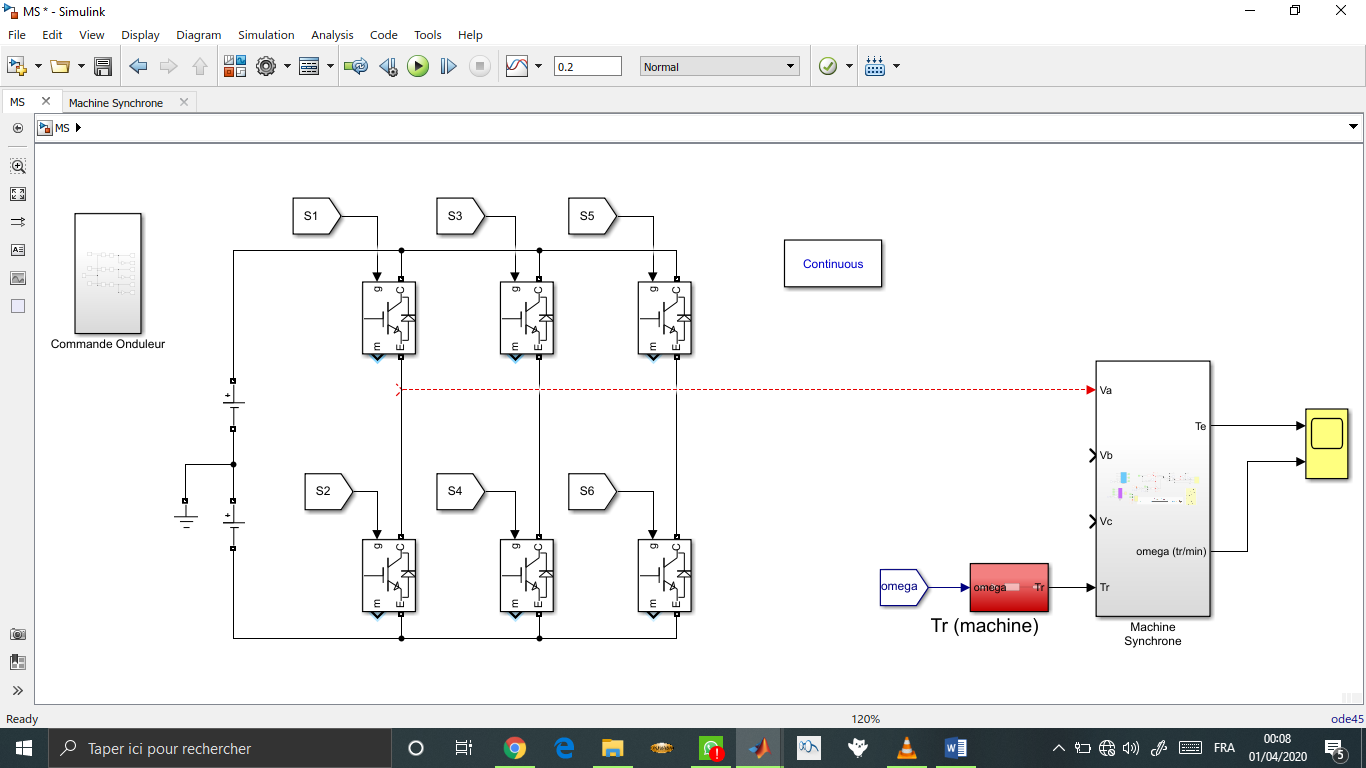The height and width of the screenshot is (768, 1366).
Task: Open the Simulation menu
Action: coord(266,34)
